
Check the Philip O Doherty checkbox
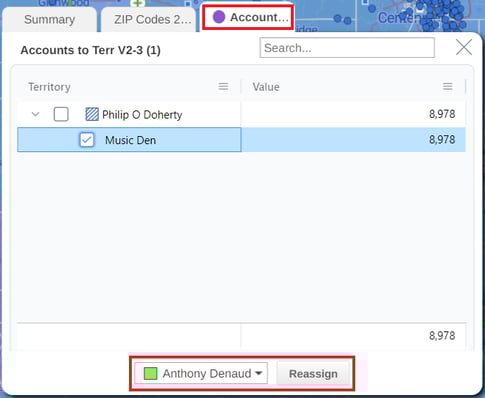point(61,114)
